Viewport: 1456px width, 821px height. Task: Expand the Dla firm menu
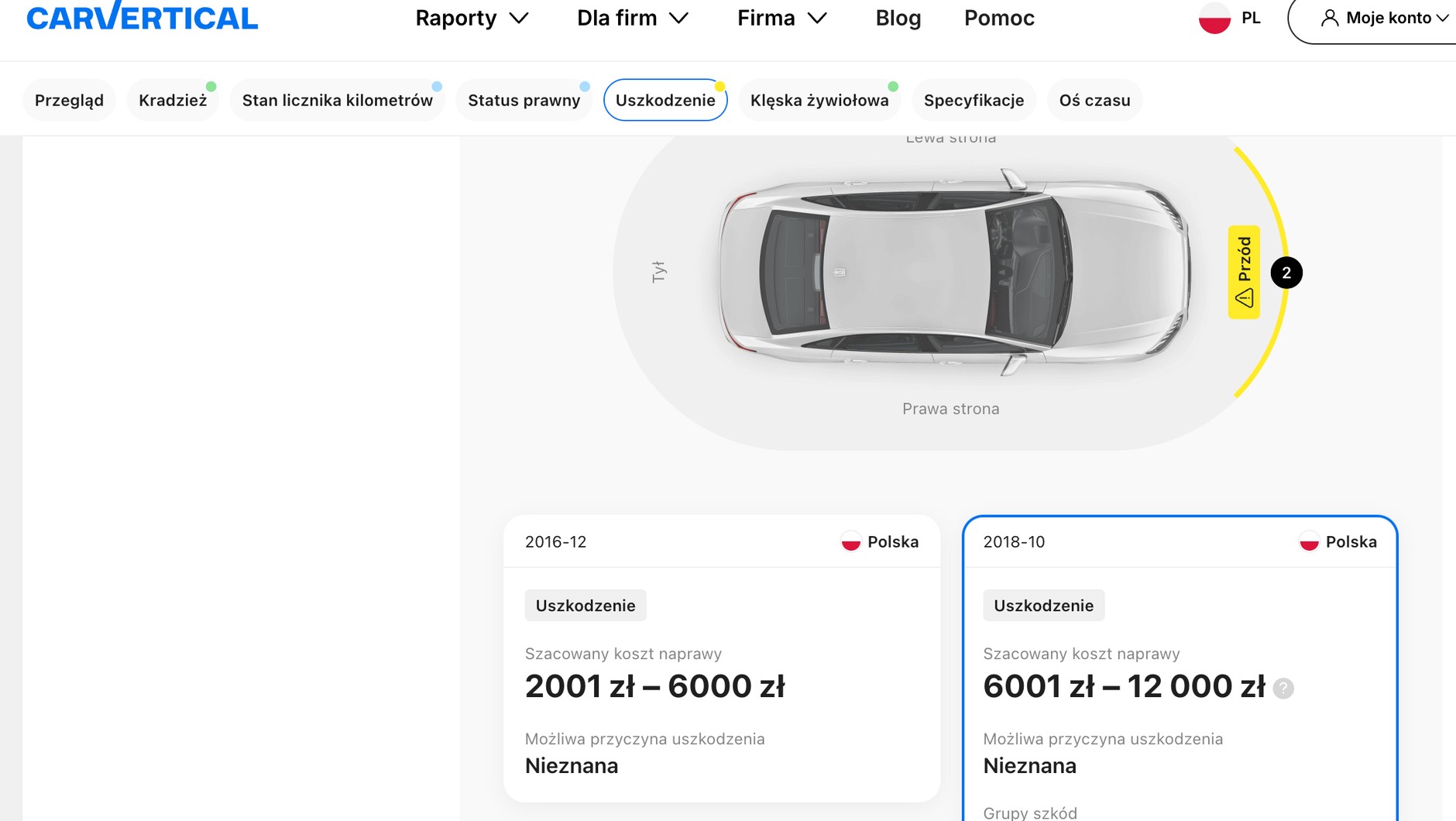pos(633,18)
